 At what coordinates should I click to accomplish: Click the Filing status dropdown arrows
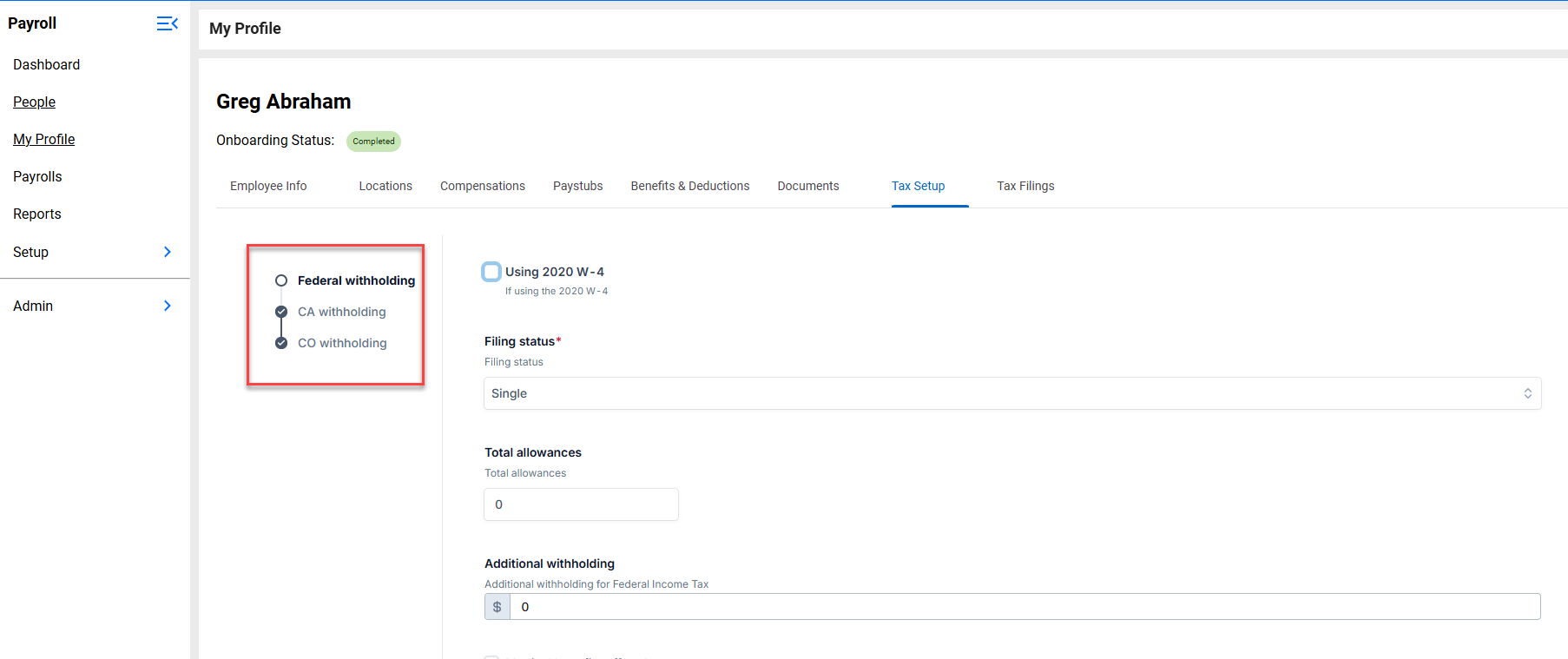[x=1528, y=393]
